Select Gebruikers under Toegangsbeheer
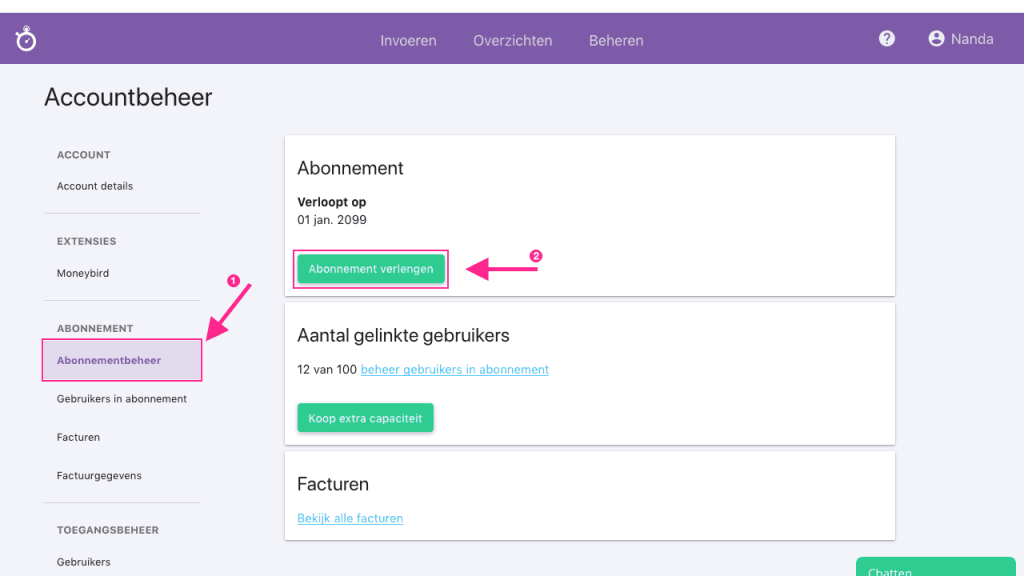The width and height of the screenshot is (1024, 576). [x=84, y=562]
